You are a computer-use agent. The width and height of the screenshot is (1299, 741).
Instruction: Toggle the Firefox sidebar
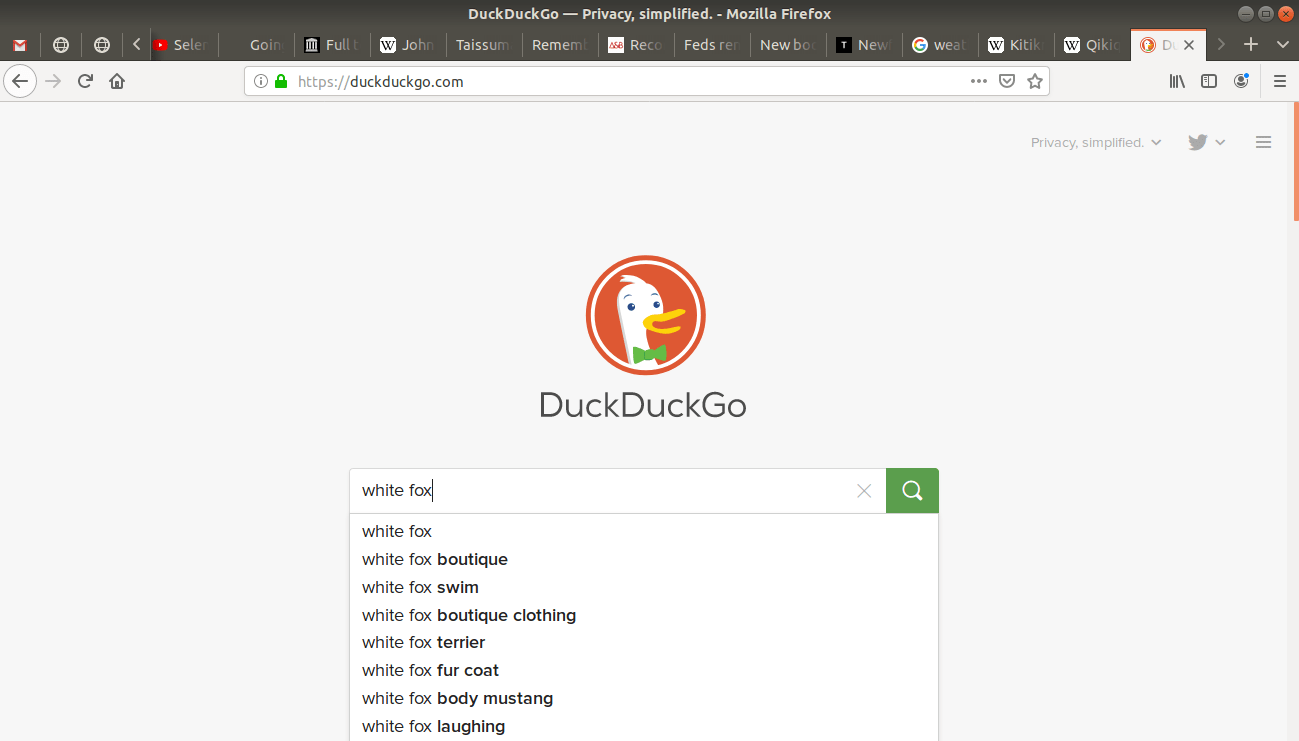[1209, 81]
